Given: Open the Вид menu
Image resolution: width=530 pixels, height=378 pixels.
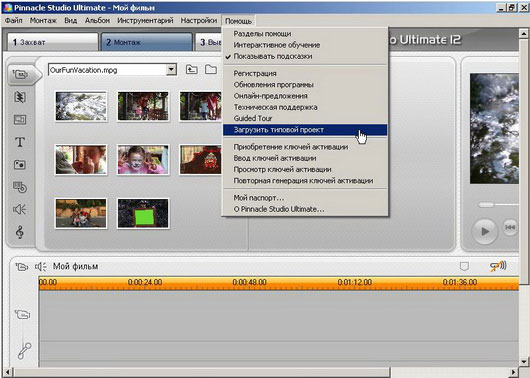Looking at the screenshot, I should pyautogui.click(x=71, y=21).
